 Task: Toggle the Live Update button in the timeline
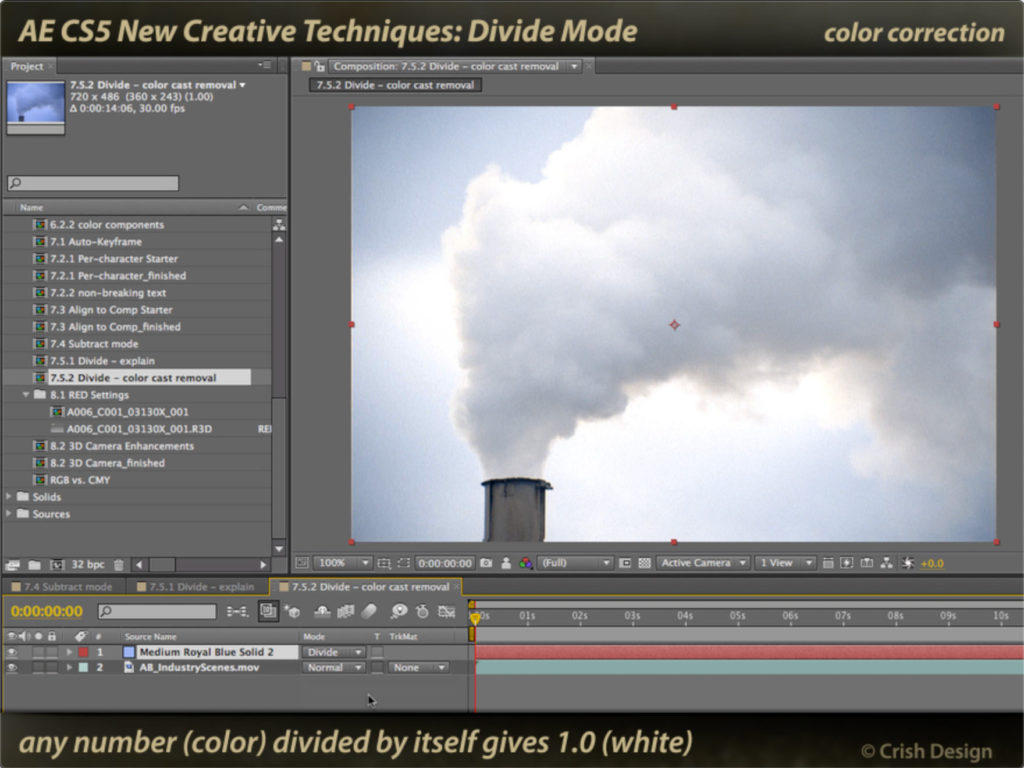(268, 612)
